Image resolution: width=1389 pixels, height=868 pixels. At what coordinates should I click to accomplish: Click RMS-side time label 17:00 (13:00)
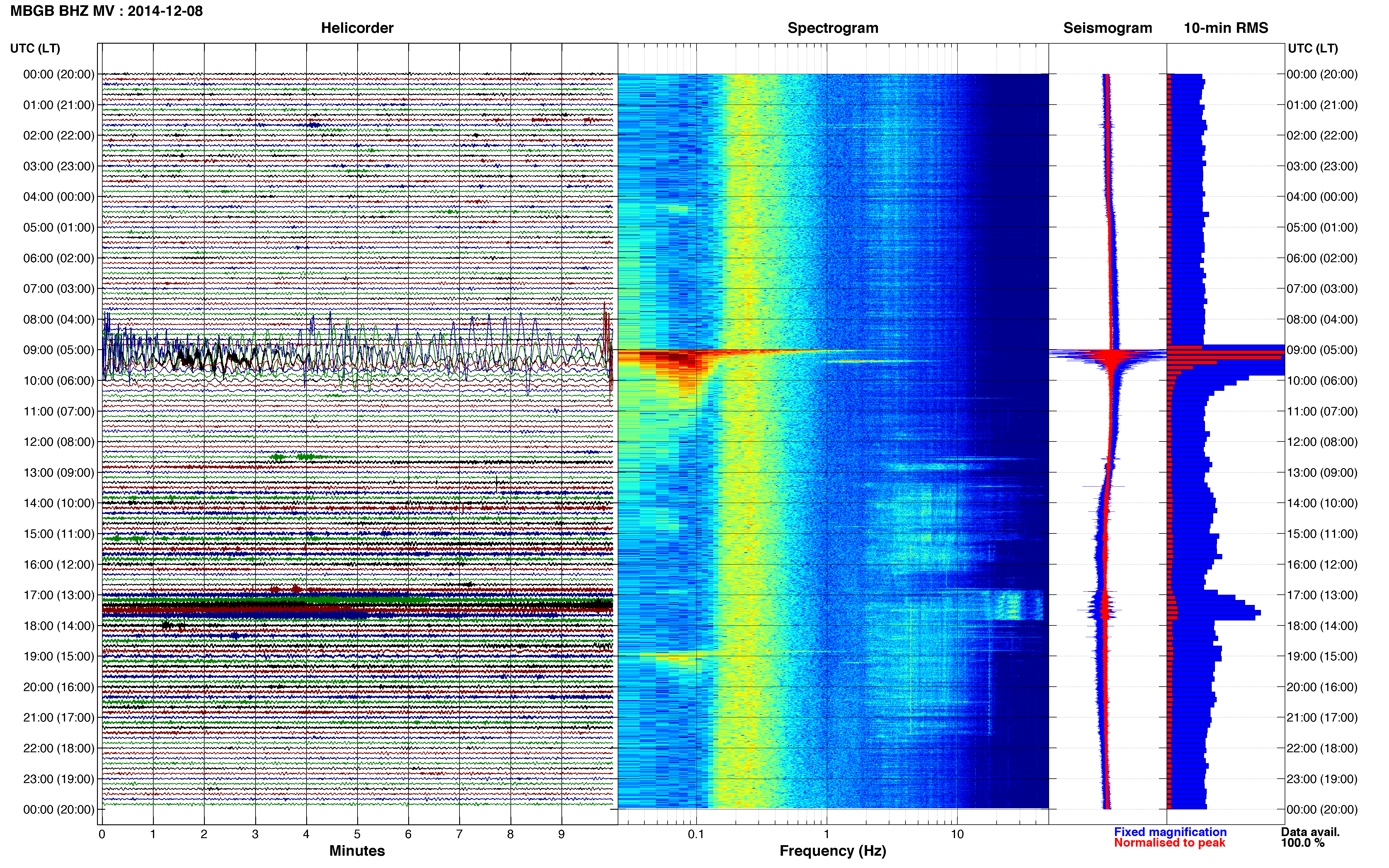(x=1322, y=595)
